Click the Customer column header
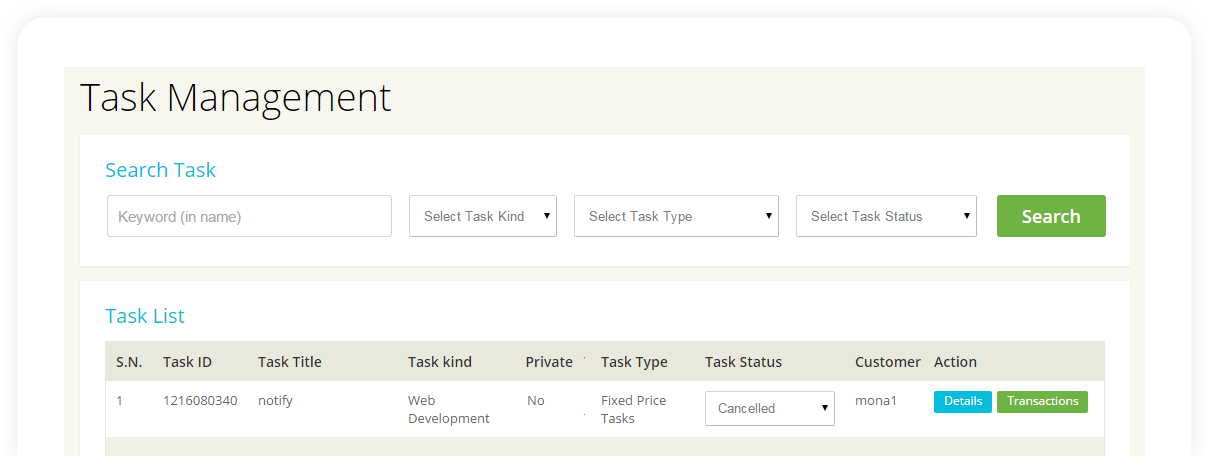This screenshot has width=1208, height=456. pyautogui.click(x=888, y=362)
